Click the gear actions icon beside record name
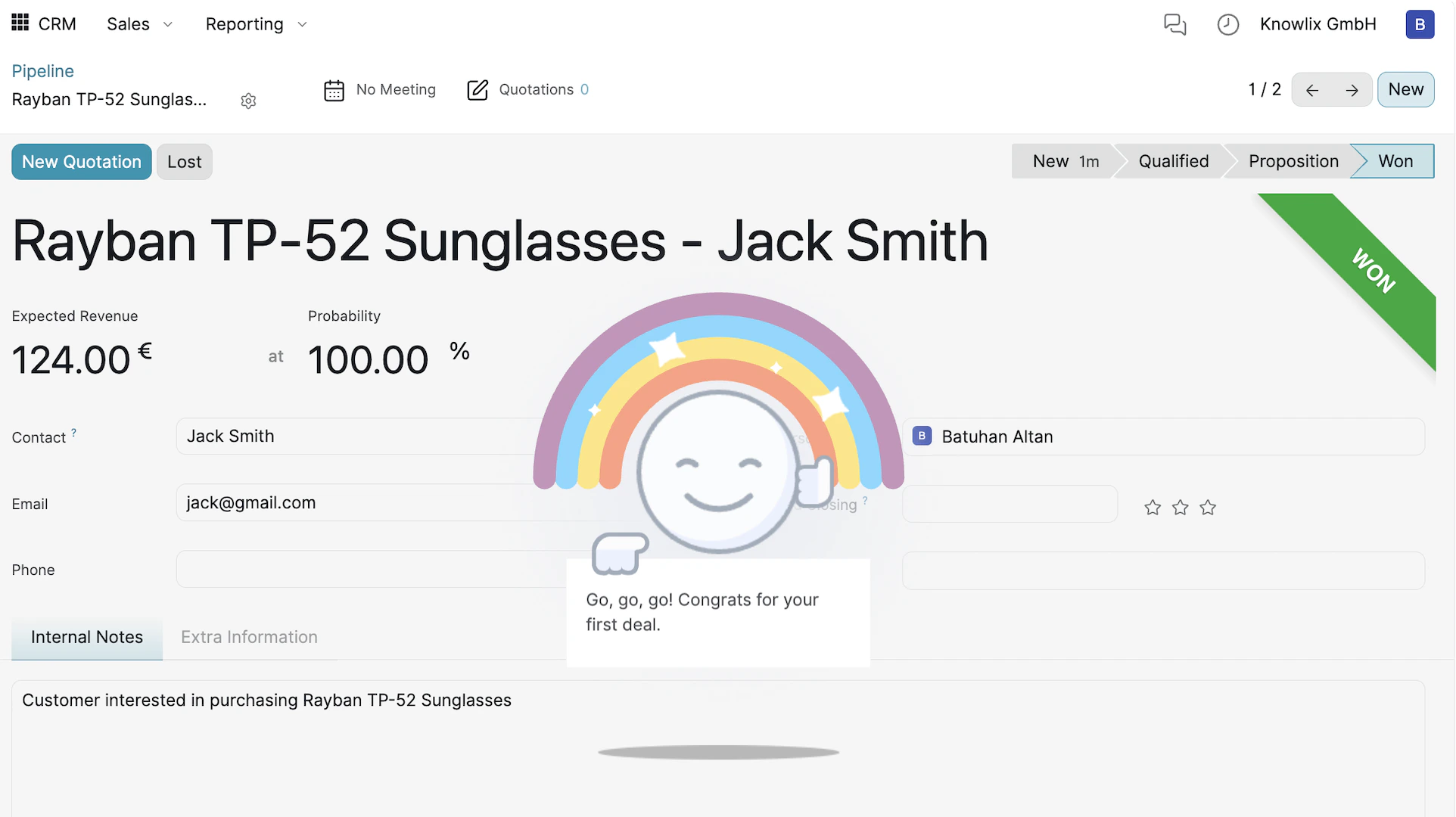1456x817 pixels. click(248, 101)
